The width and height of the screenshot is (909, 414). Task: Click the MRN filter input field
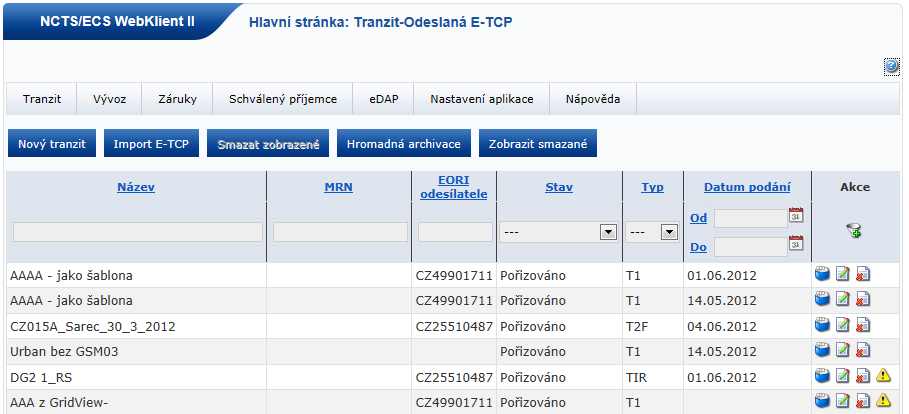(x=340, y=232)
